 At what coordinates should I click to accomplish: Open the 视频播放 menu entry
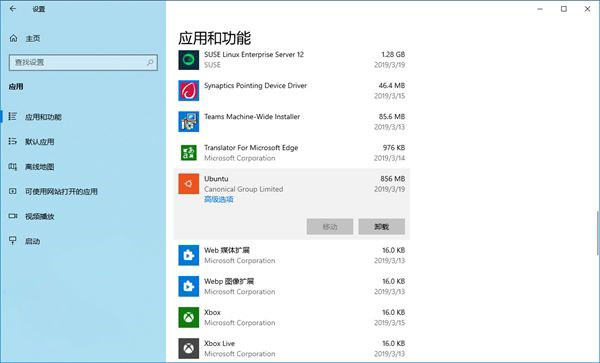pos(39,216)
